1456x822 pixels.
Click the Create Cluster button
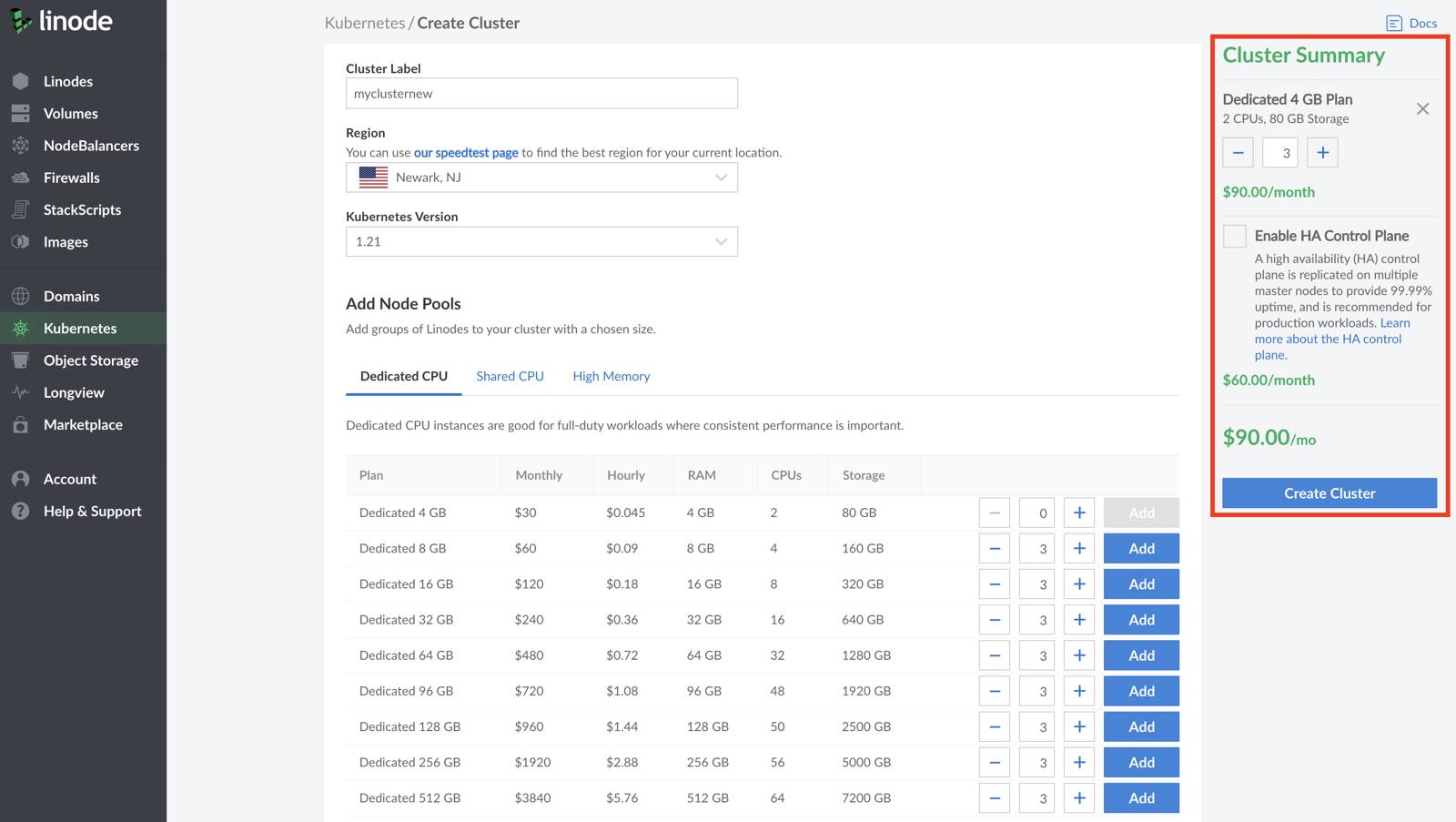point(1329,493)
